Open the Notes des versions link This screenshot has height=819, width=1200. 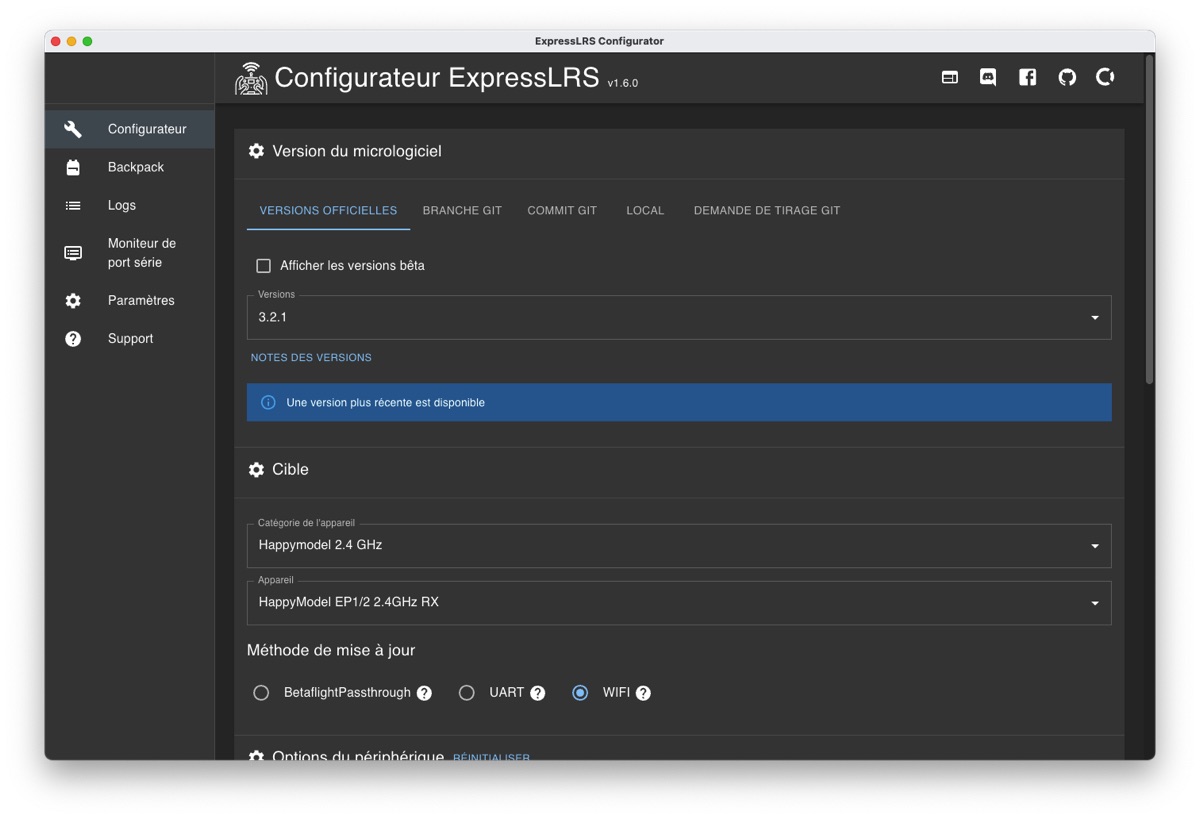[311, 357]
